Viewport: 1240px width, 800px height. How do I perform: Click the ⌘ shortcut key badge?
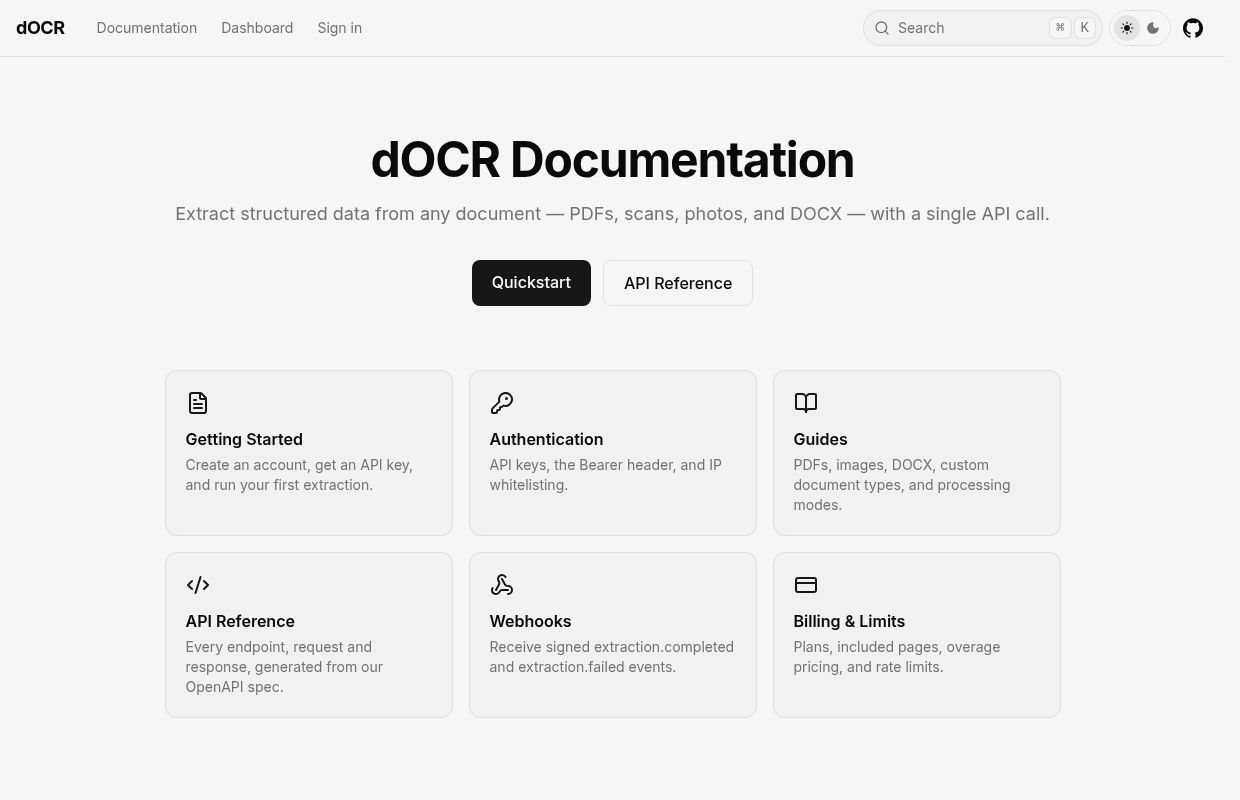(1060, 28)
